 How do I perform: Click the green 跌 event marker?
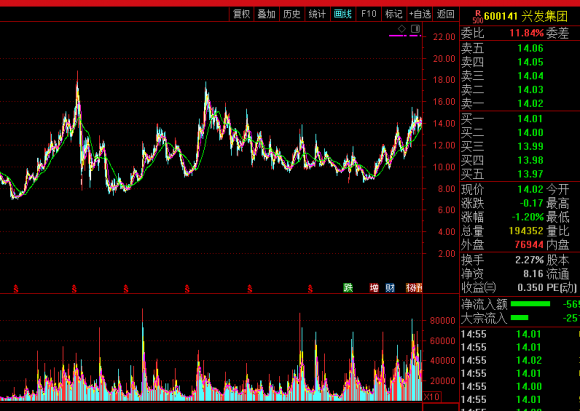point(348,287)
